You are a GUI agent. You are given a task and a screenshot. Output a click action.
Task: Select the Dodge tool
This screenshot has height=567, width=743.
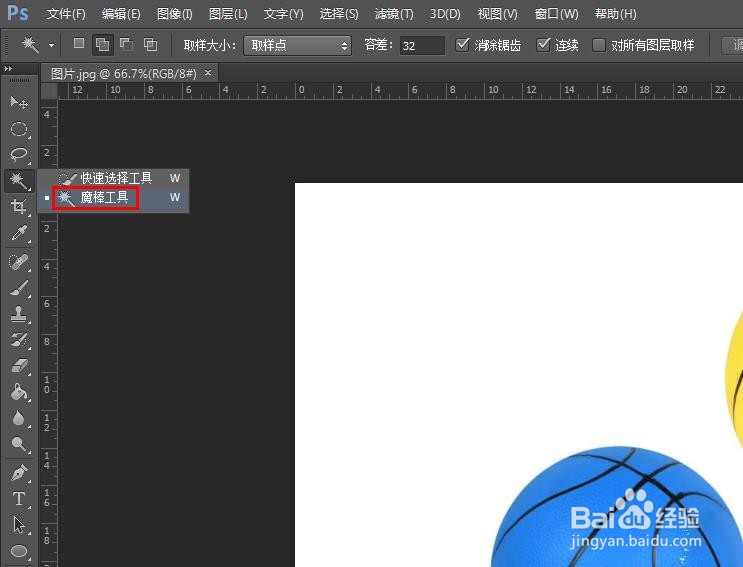(19, 444)
